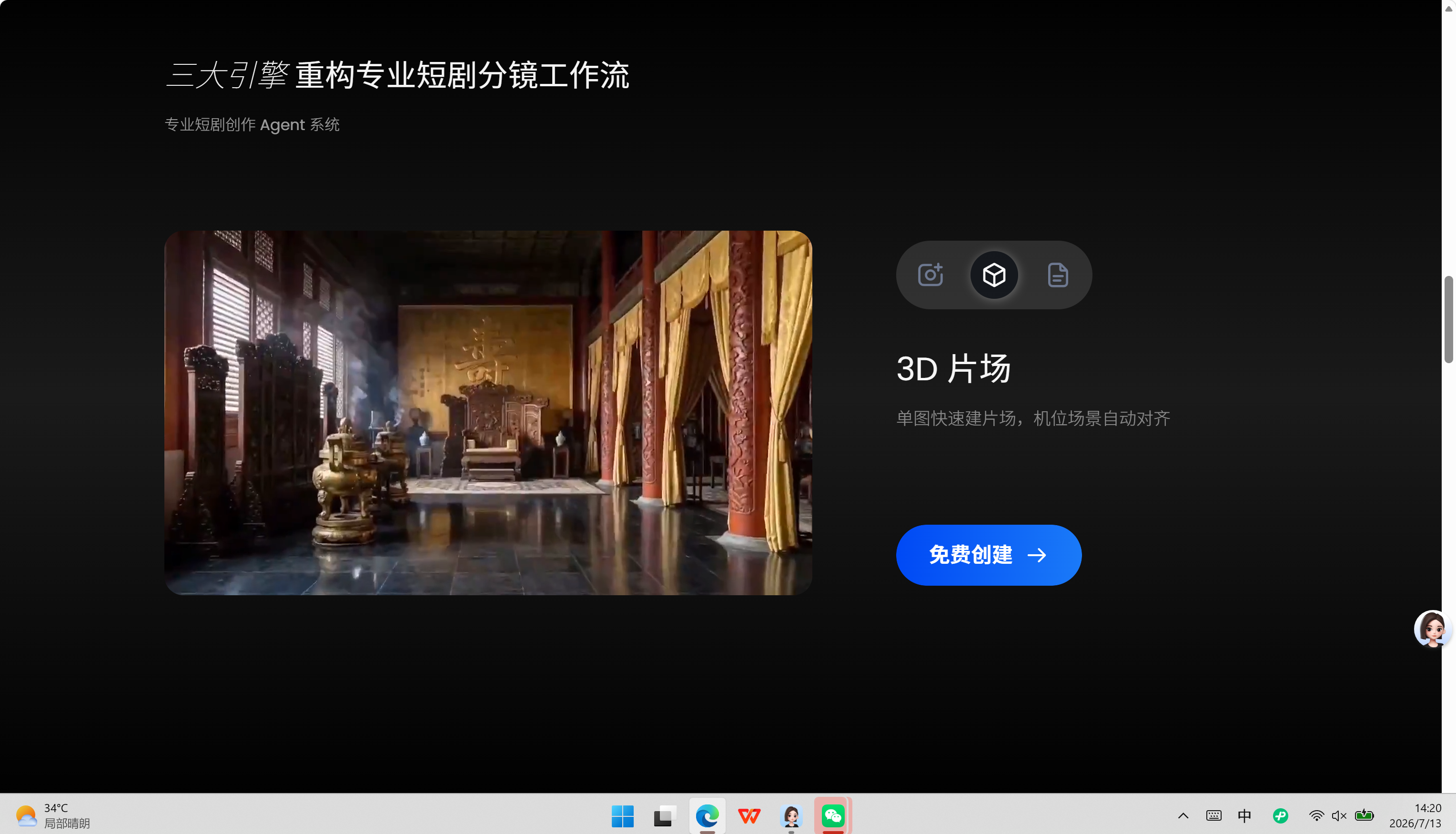
Task: Open the Wi-Fi network tray icon
Action: (1316, 816)
